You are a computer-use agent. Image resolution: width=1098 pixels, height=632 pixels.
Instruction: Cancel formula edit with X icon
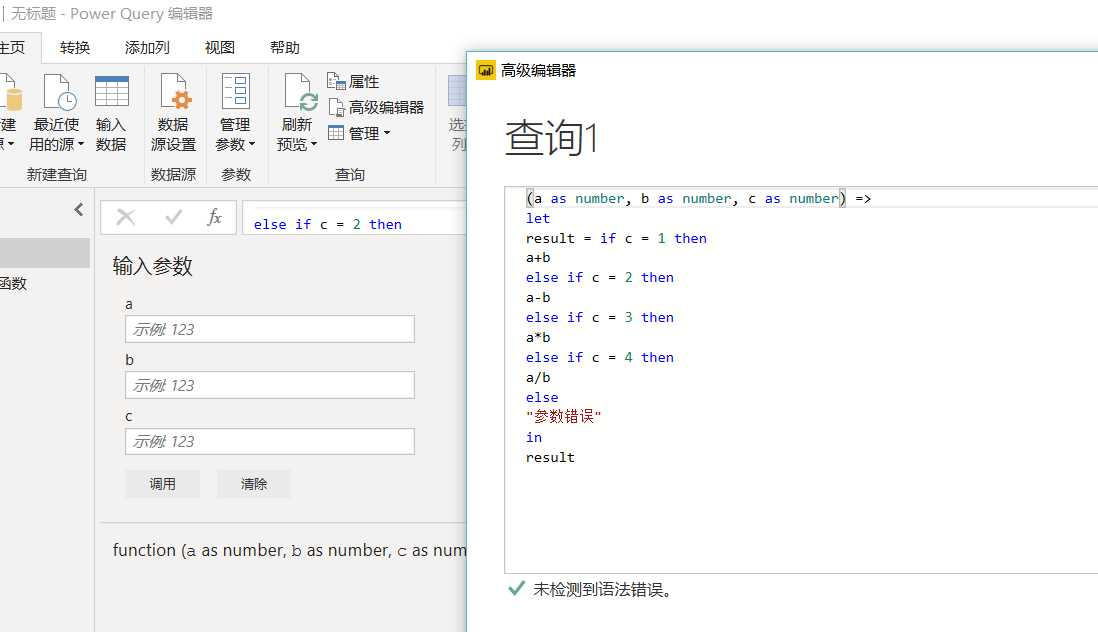click(126, 217)
